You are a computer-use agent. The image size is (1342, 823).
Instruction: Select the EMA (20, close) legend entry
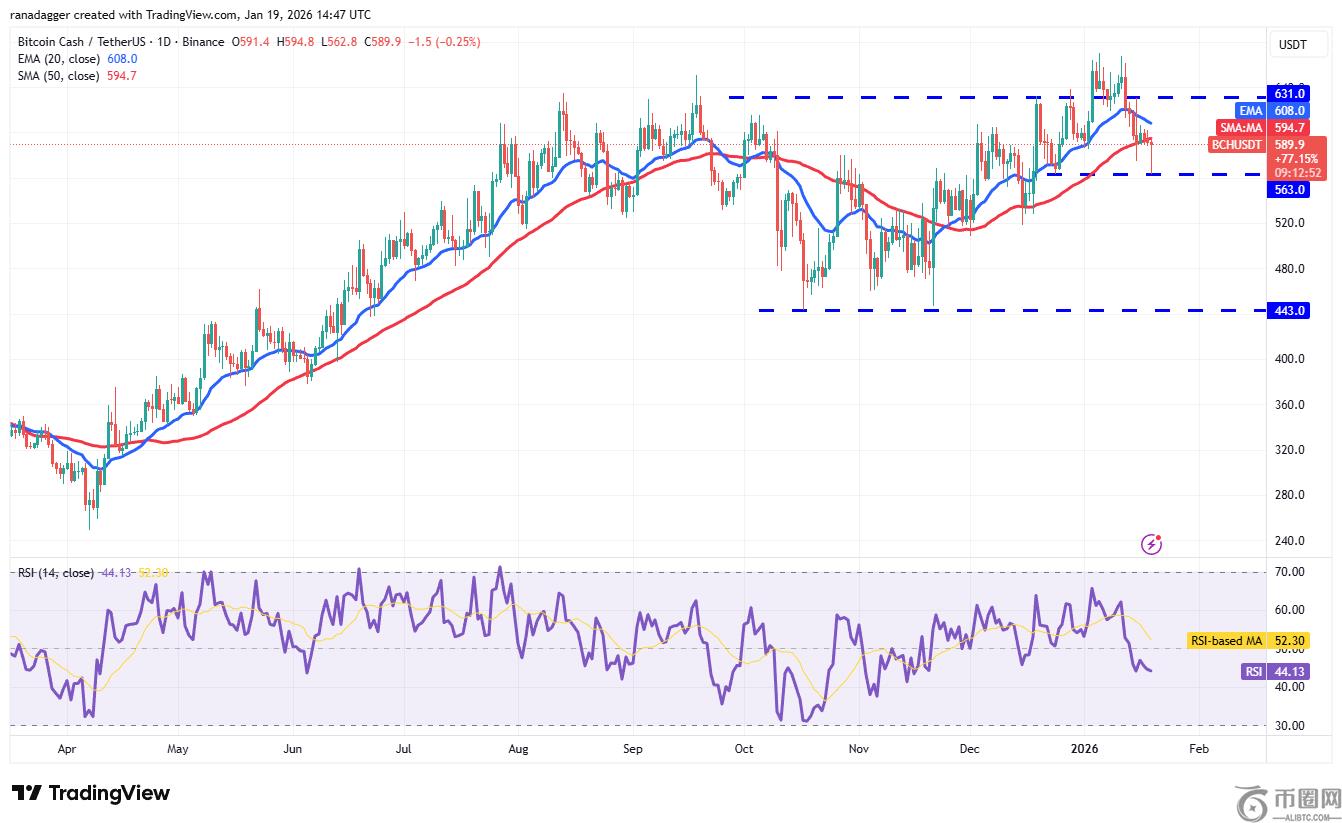click(58, 59)
